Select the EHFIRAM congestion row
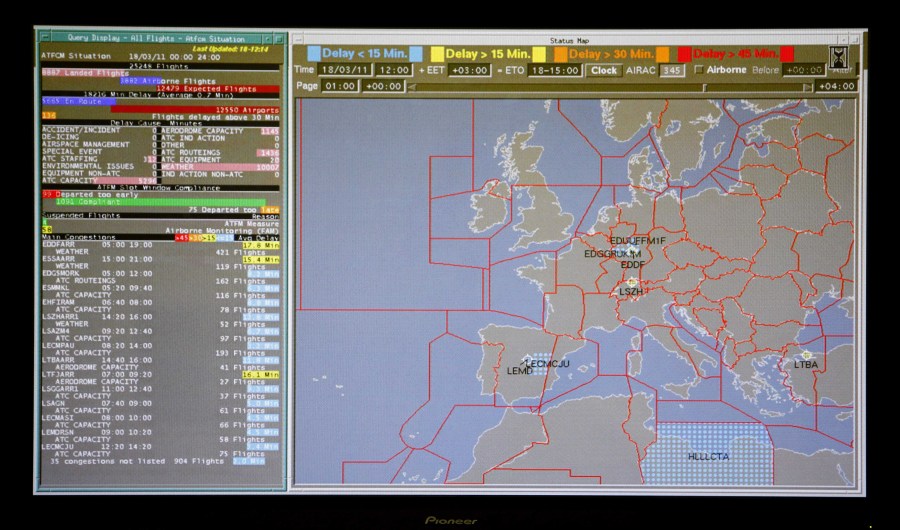Screen dimensions: 900x530 click(x=161, y=305)
